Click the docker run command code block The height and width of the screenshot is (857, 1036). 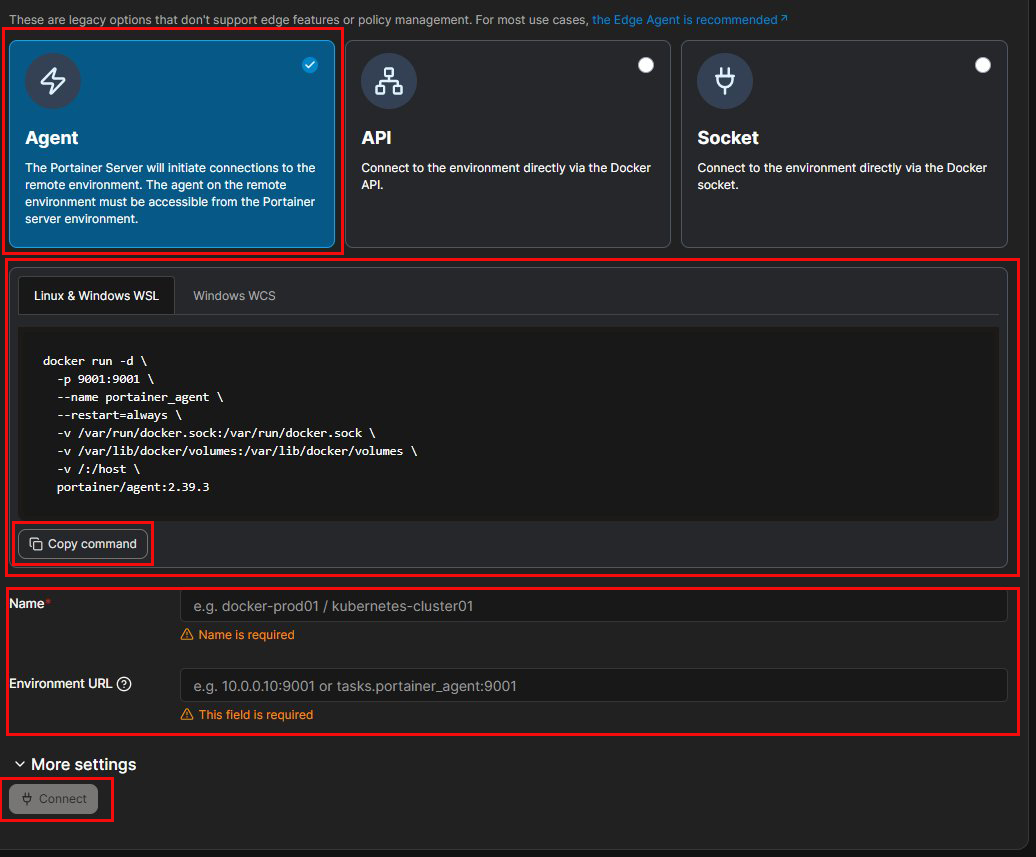(x=508, y=424)
